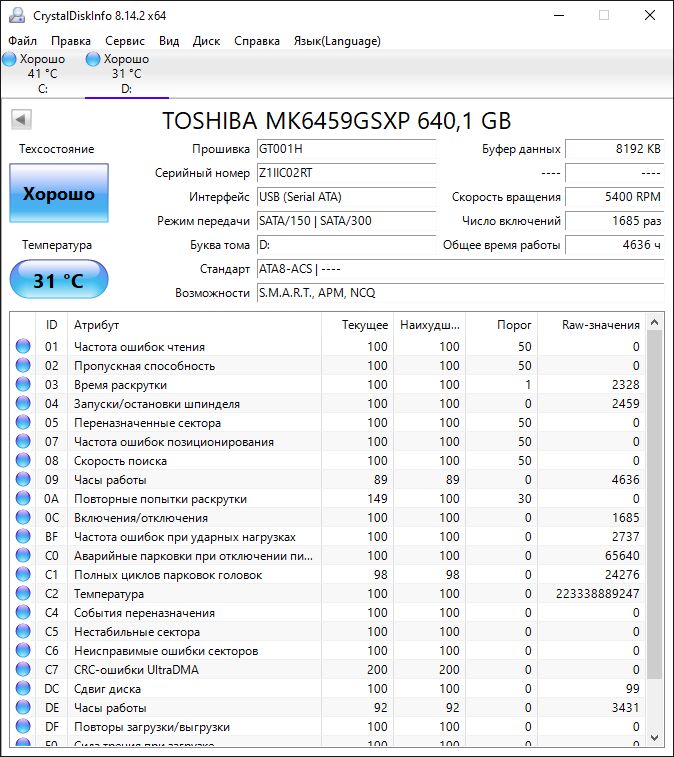The width and height of the screenshot is (674, 757).
Task: Click the raw value 223338889247
Action: click(x=598, y=593)
